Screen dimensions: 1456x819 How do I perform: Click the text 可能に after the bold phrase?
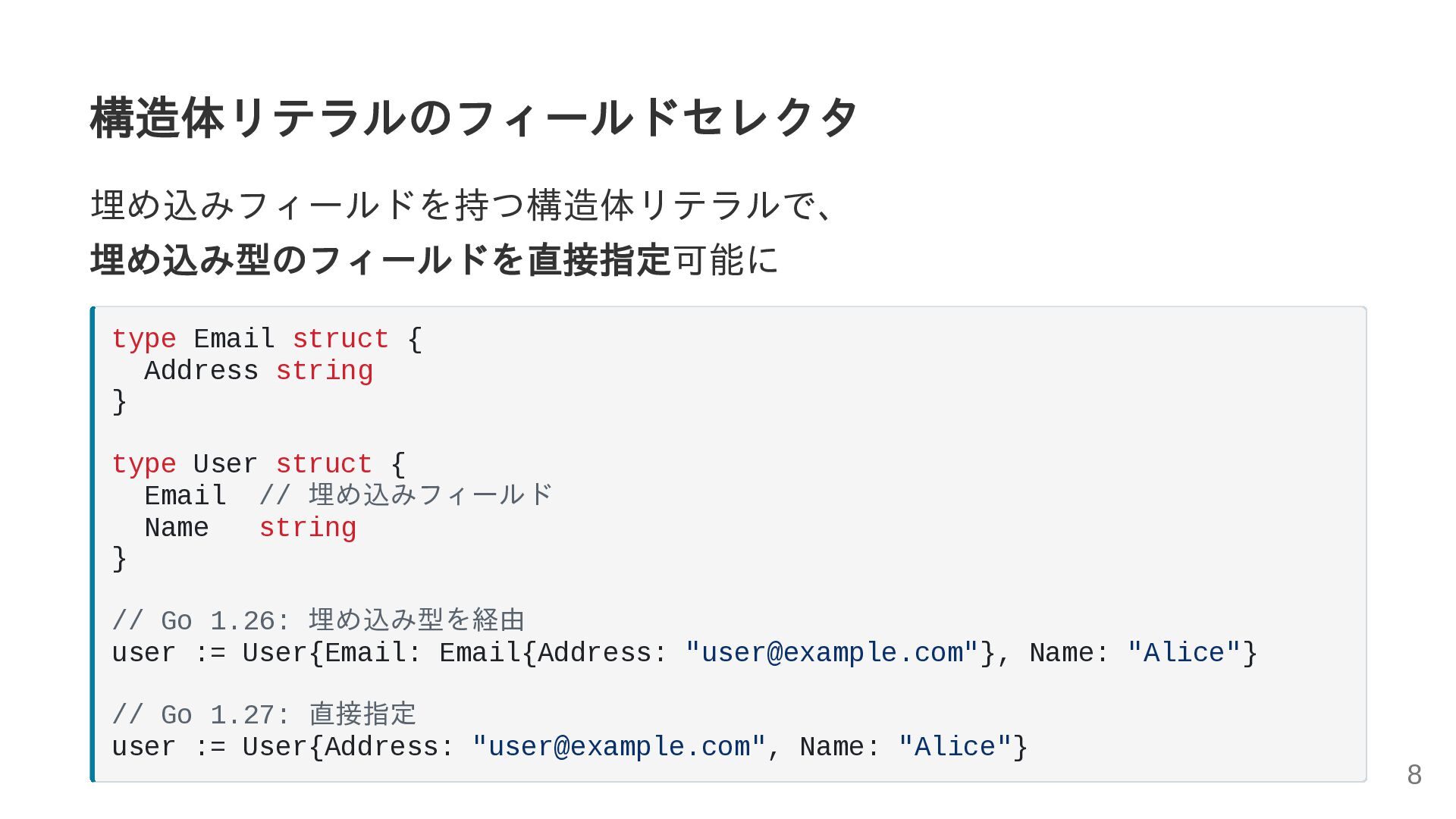pyautogui.click(x=726, y=260)
